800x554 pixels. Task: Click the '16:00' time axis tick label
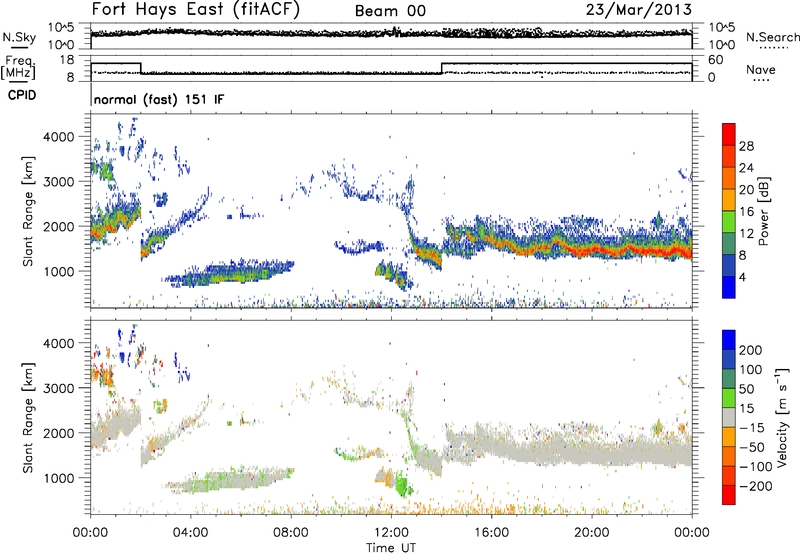491,533
